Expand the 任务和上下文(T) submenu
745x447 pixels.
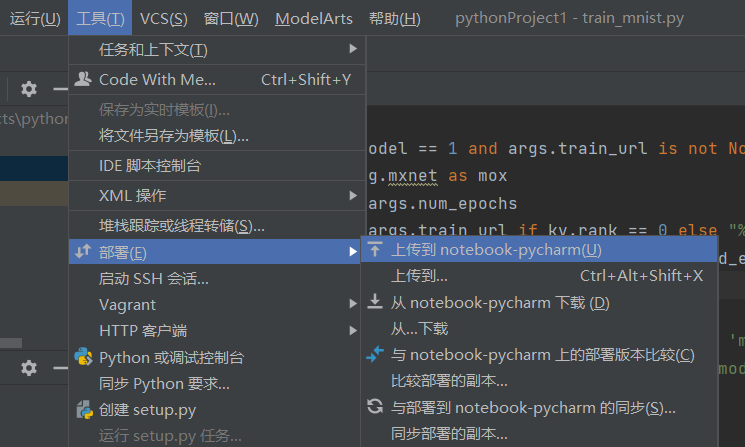tap(217, 49)
